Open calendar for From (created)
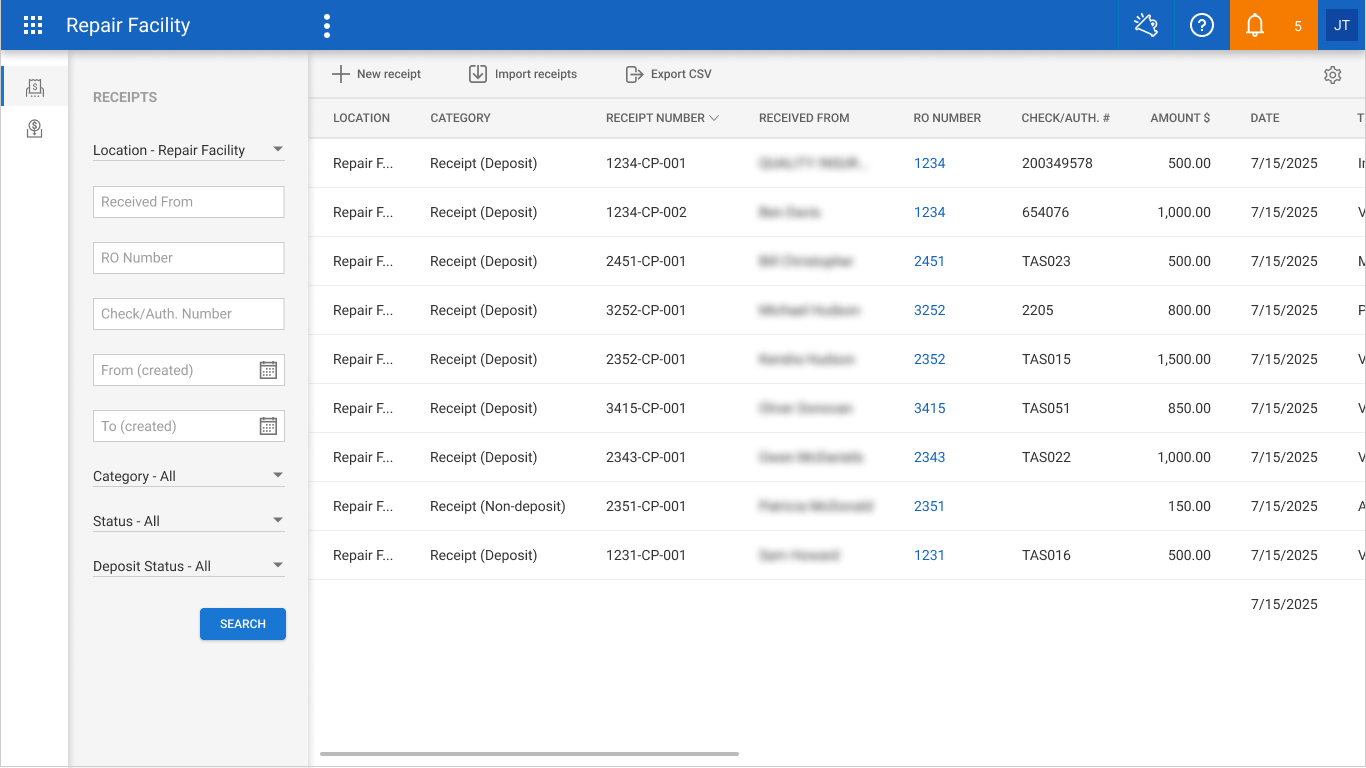 point(268,370)
